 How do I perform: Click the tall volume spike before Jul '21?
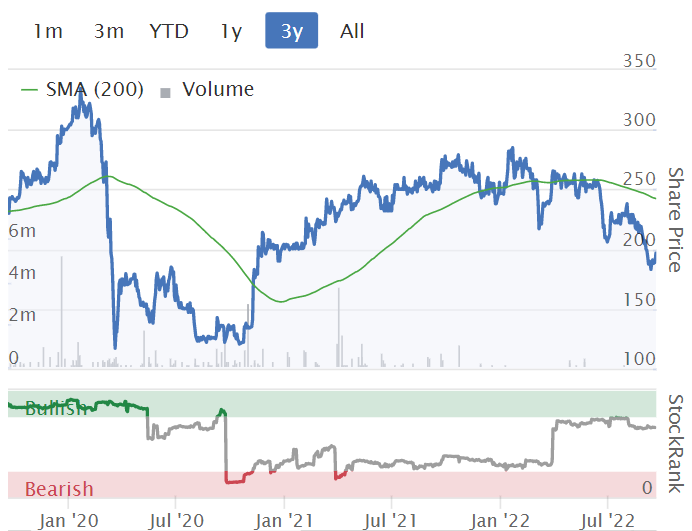[339, 327]
